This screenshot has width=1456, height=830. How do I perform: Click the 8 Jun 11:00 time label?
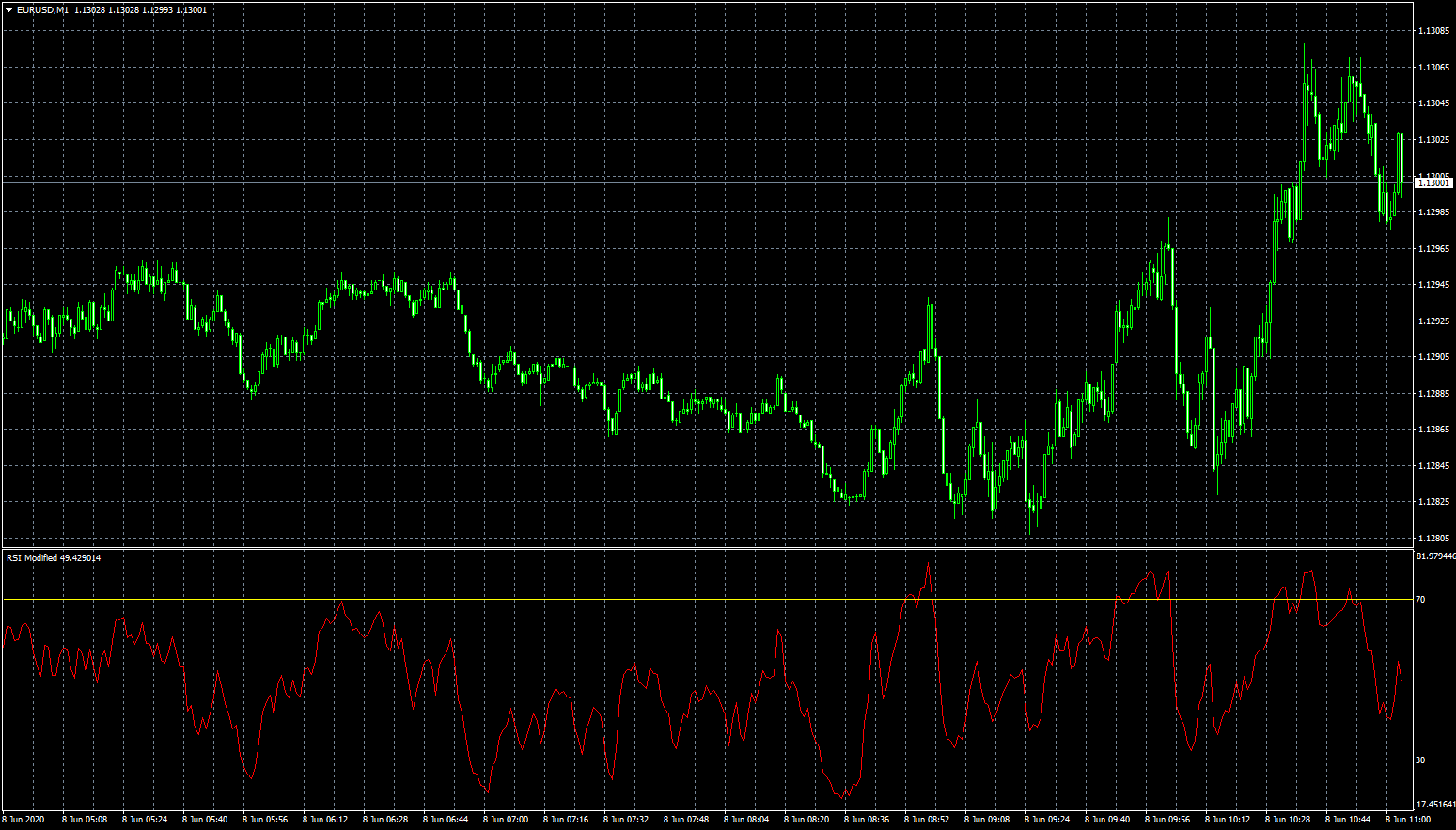tap(1408, 820)
